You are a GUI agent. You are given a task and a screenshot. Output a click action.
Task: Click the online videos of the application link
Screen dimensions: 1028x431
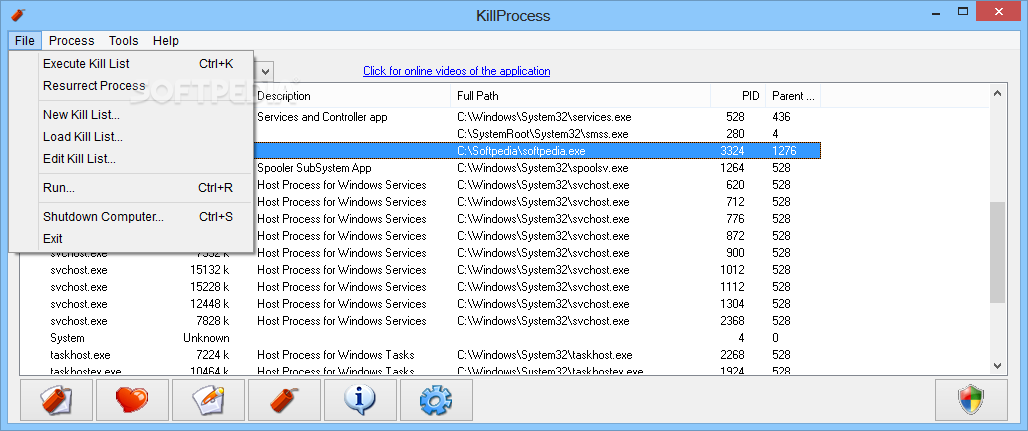[x=457, y=71]
